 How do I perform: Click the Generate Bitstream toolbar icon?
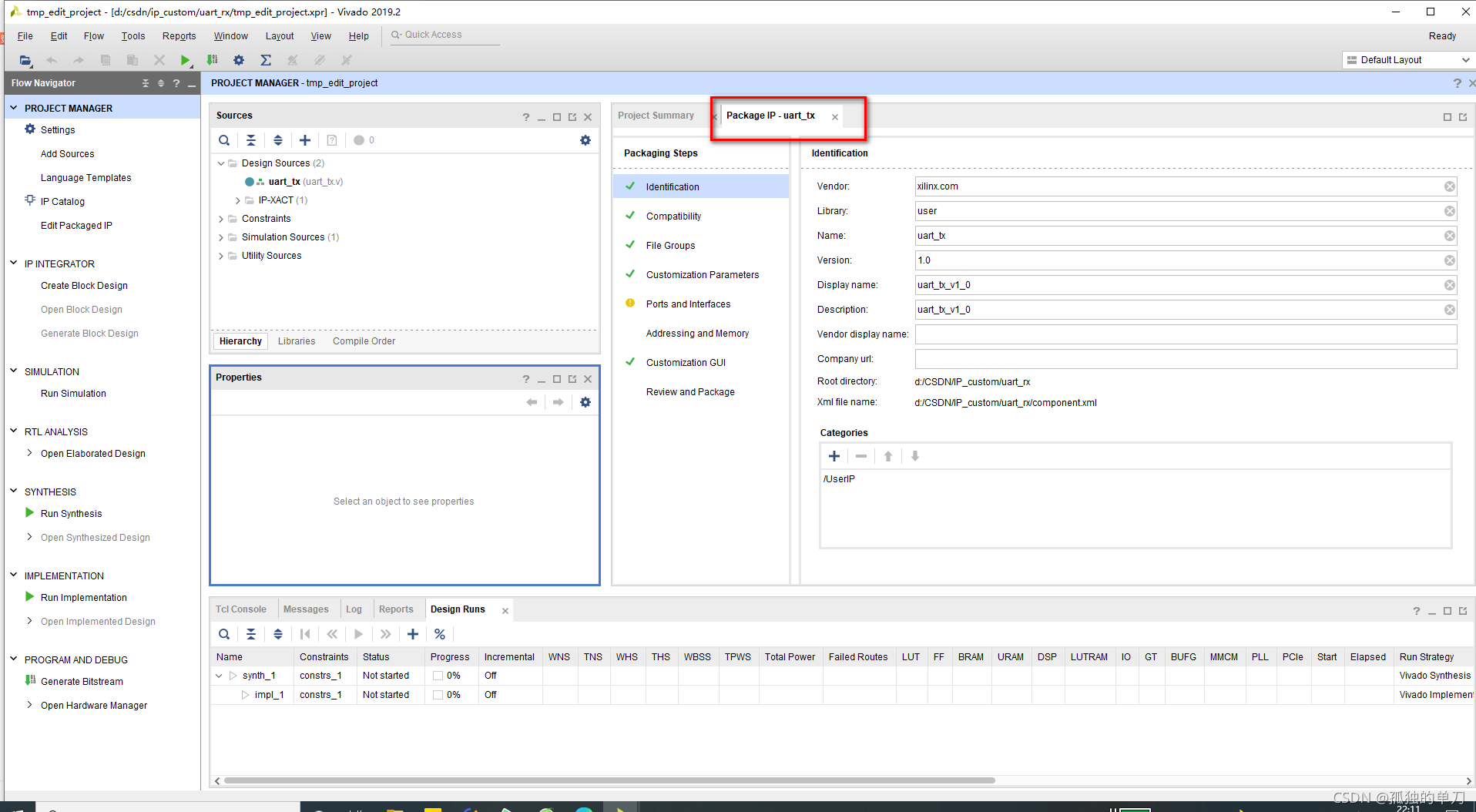(212, 60)
